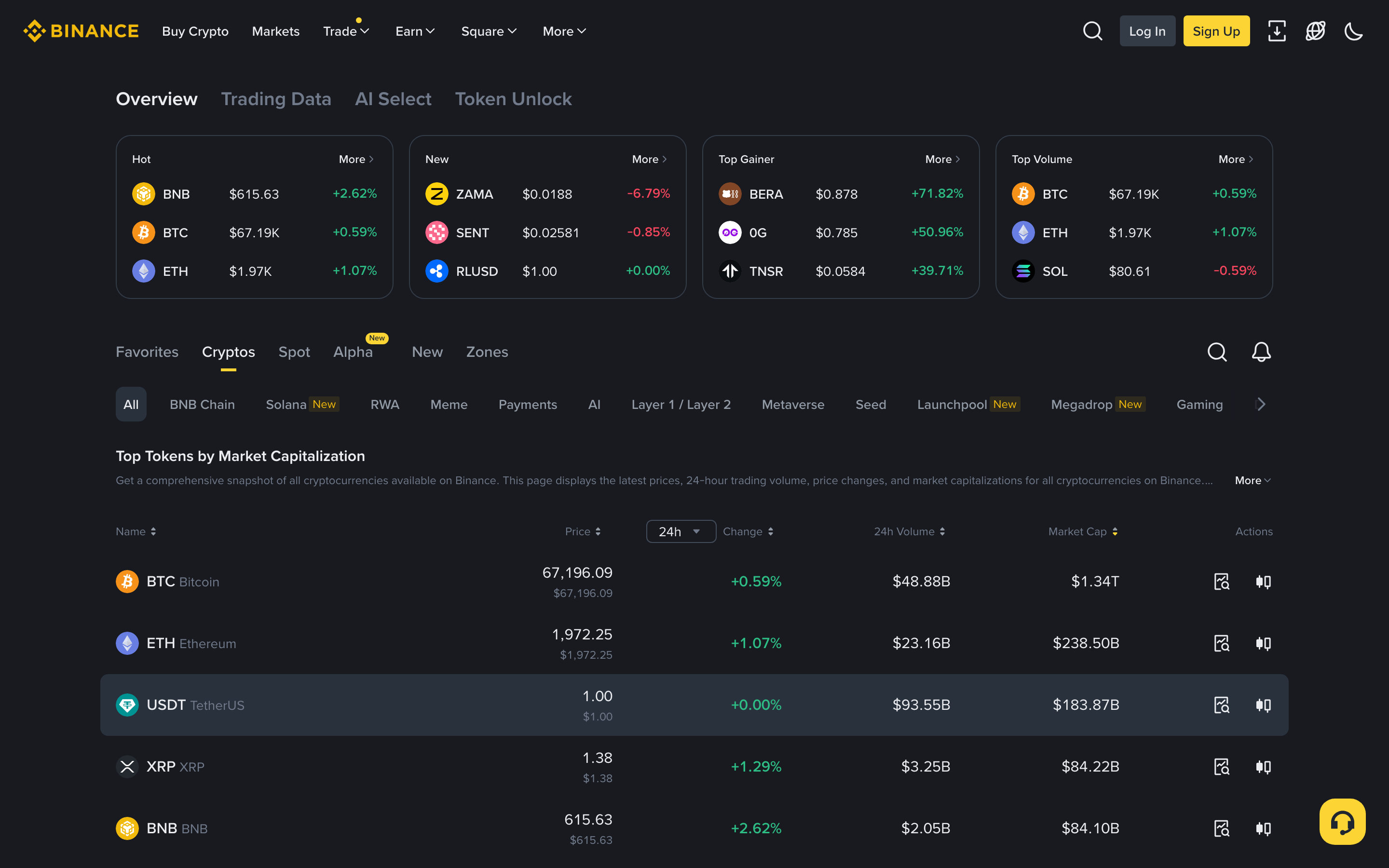Select the Meme category filter
1389x868 pixels.
(449, 404)
